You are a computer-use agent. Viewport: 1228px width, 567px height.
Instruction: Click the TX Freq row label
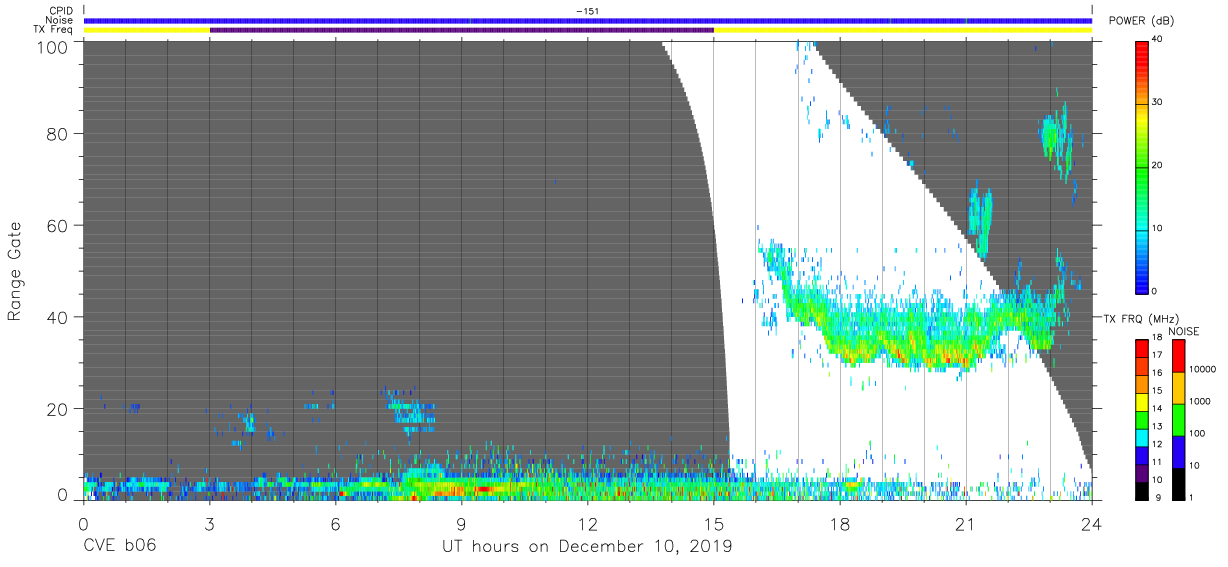click(x=52, y=30)
